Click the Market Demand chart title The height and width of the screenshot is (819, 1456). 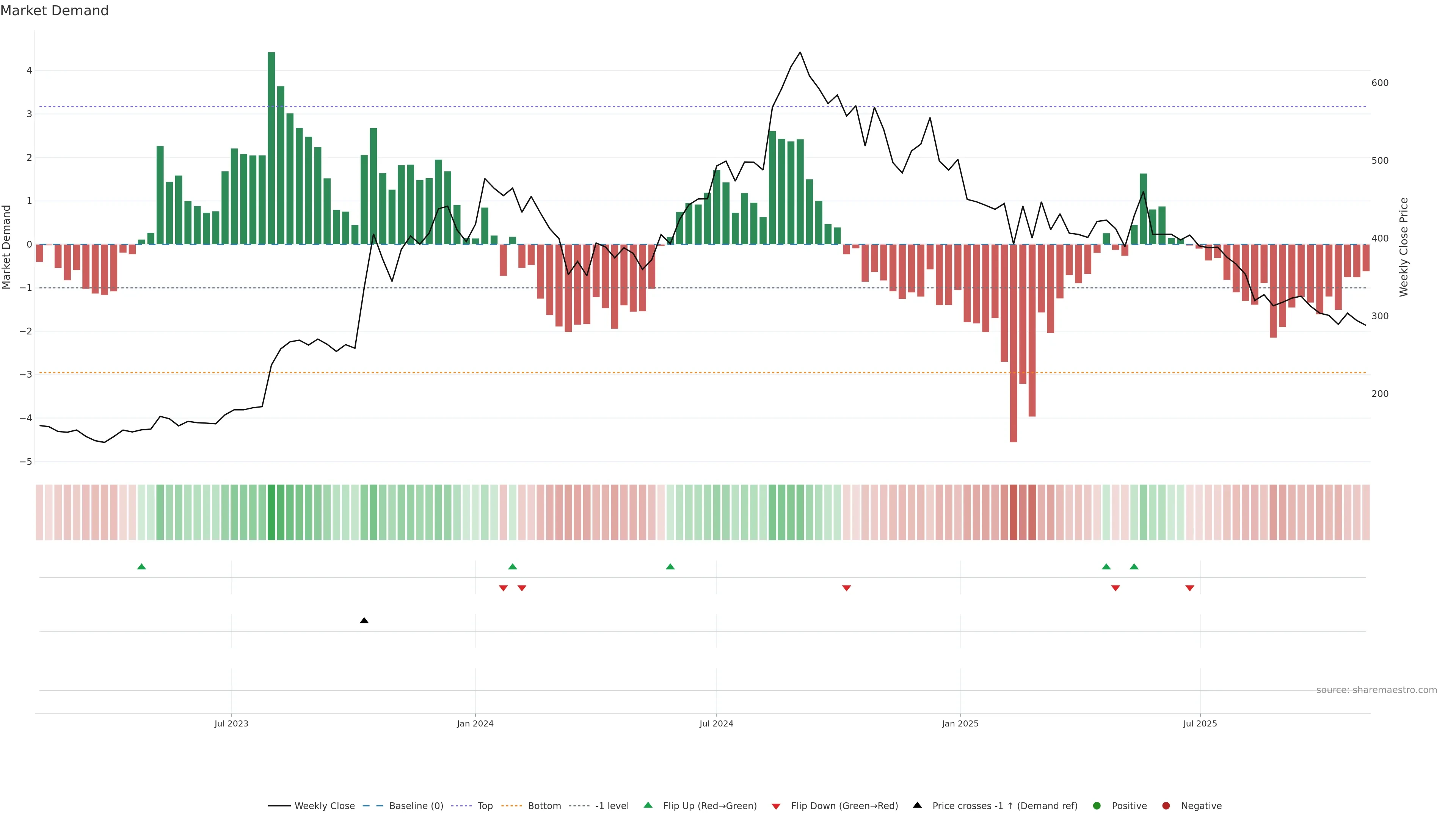click(54, 11)
